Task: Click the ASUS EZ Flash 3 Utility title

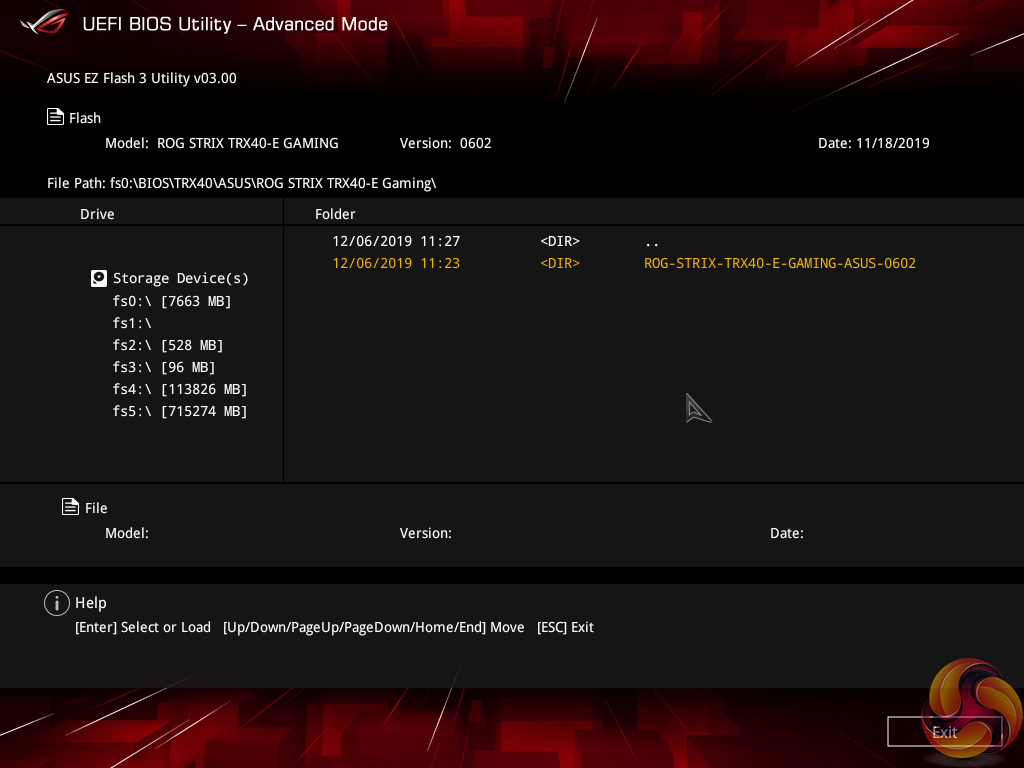Action: click(x=142, y=78)
